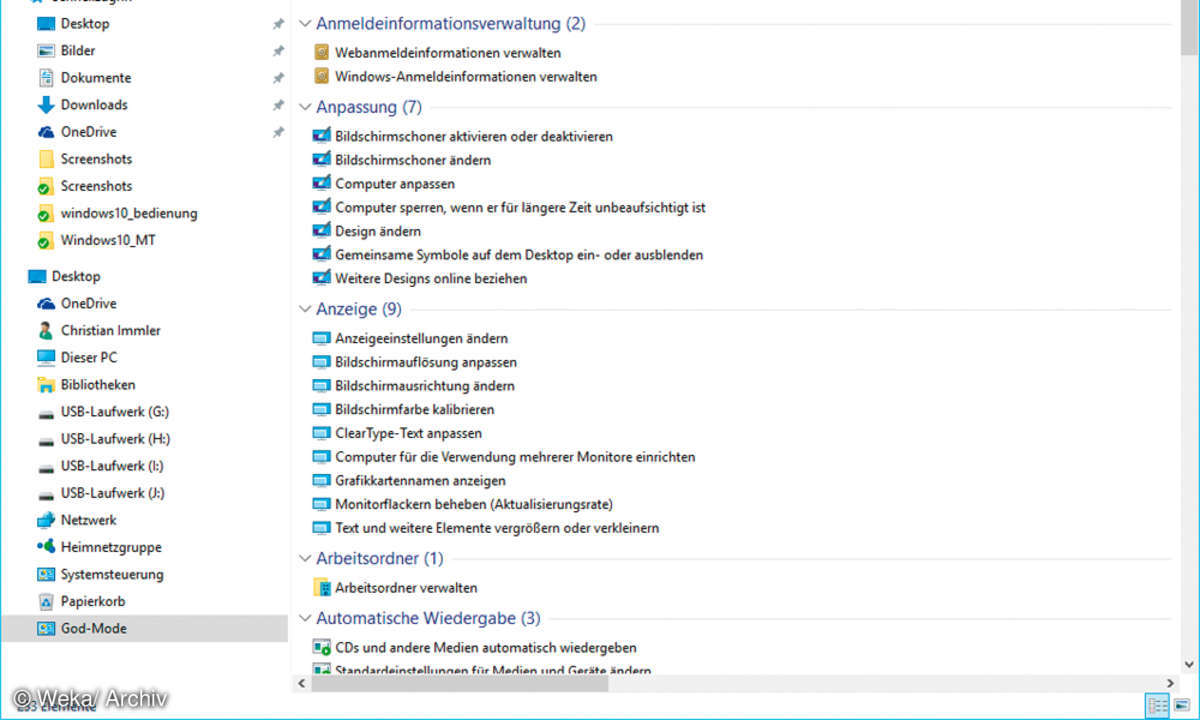Click icon beside Bildschirmschoner aktivieren oder deaktivieren
This screenshot has height=720, width=1200.
pyautogui.click(x=321, y=136)
